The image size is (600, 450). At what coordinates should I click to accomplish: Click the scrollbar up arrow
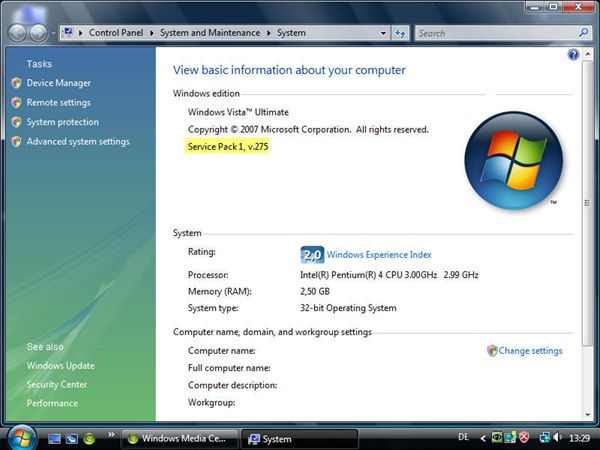click(x=587, y=54)
